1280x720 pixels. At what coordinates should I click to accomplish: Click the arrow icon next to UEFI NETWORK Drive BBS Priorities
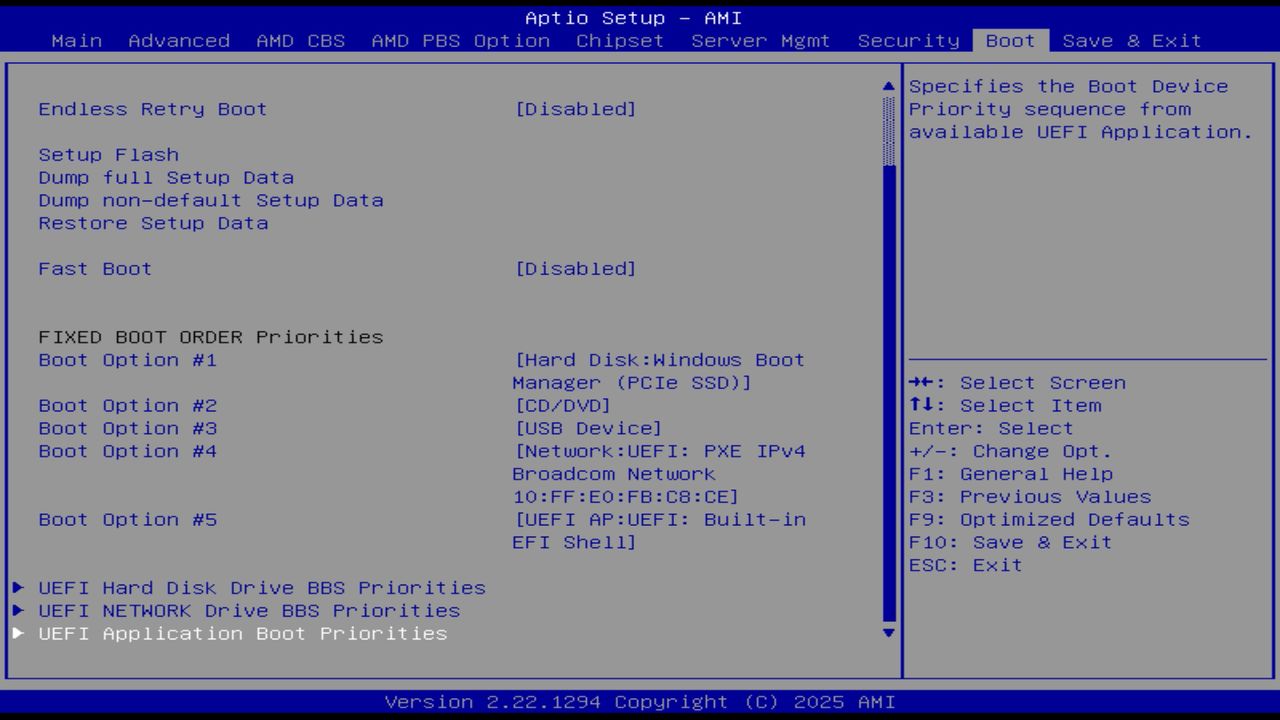click(x=18, y=610)
